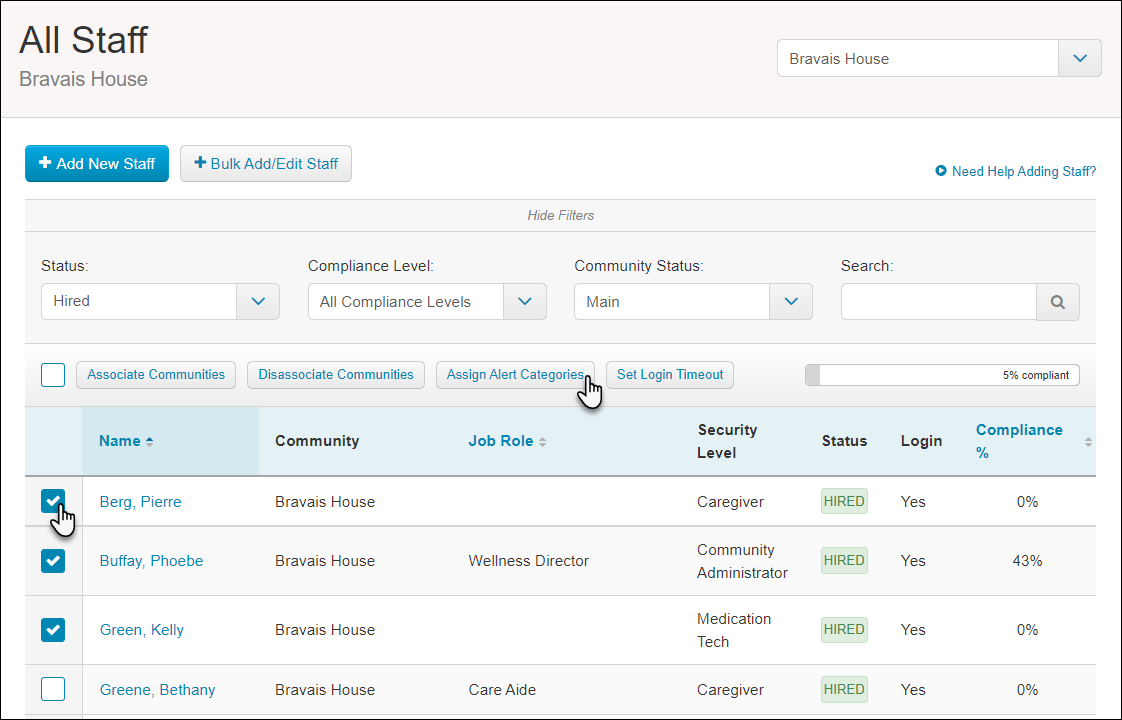This screenshot has width=1122, height=720.
Task: Click HIRED badge for Greene, Bethany
Action: [844, 689]
